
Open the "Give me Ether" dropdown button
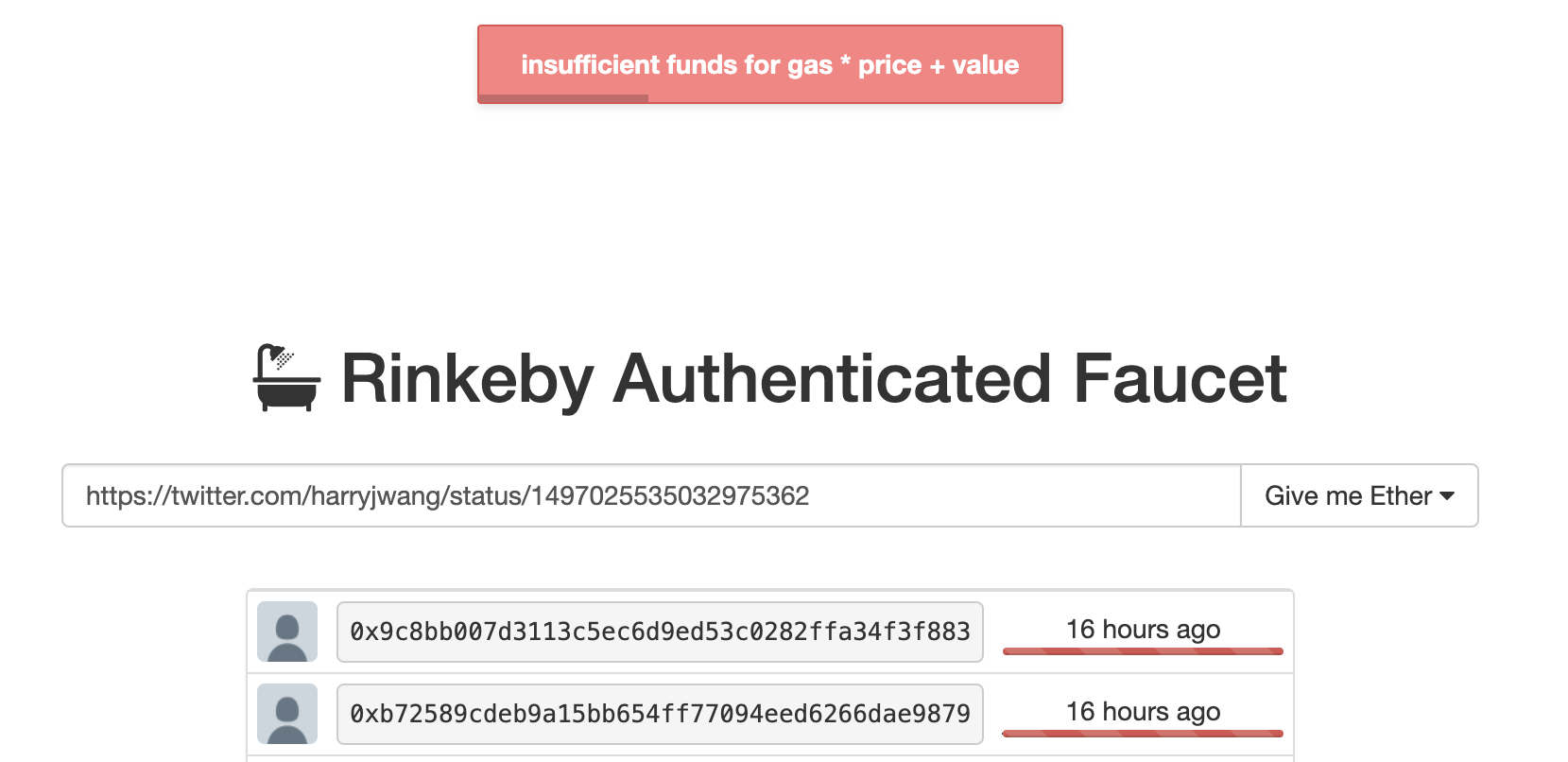pyautogui.click(x=1358, y=495)
